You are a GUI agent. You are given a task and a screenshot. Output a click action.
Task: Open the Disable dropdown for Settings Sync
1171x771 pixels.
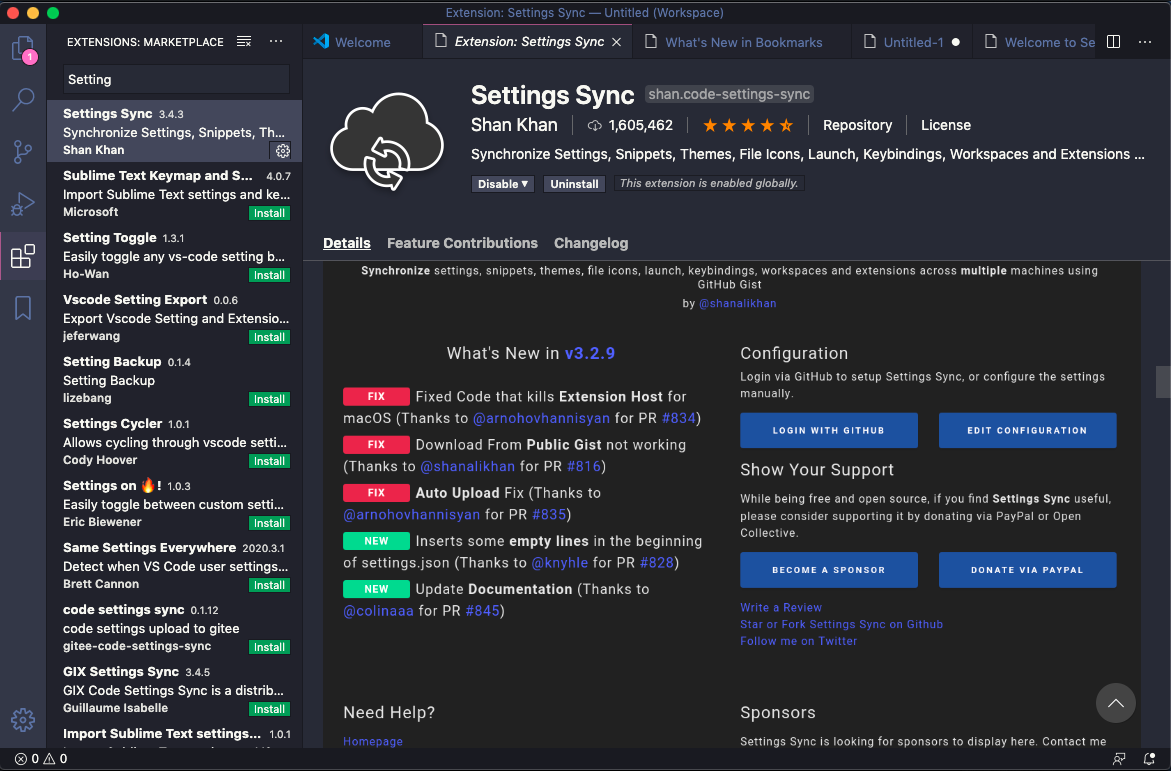coord(502,184)
